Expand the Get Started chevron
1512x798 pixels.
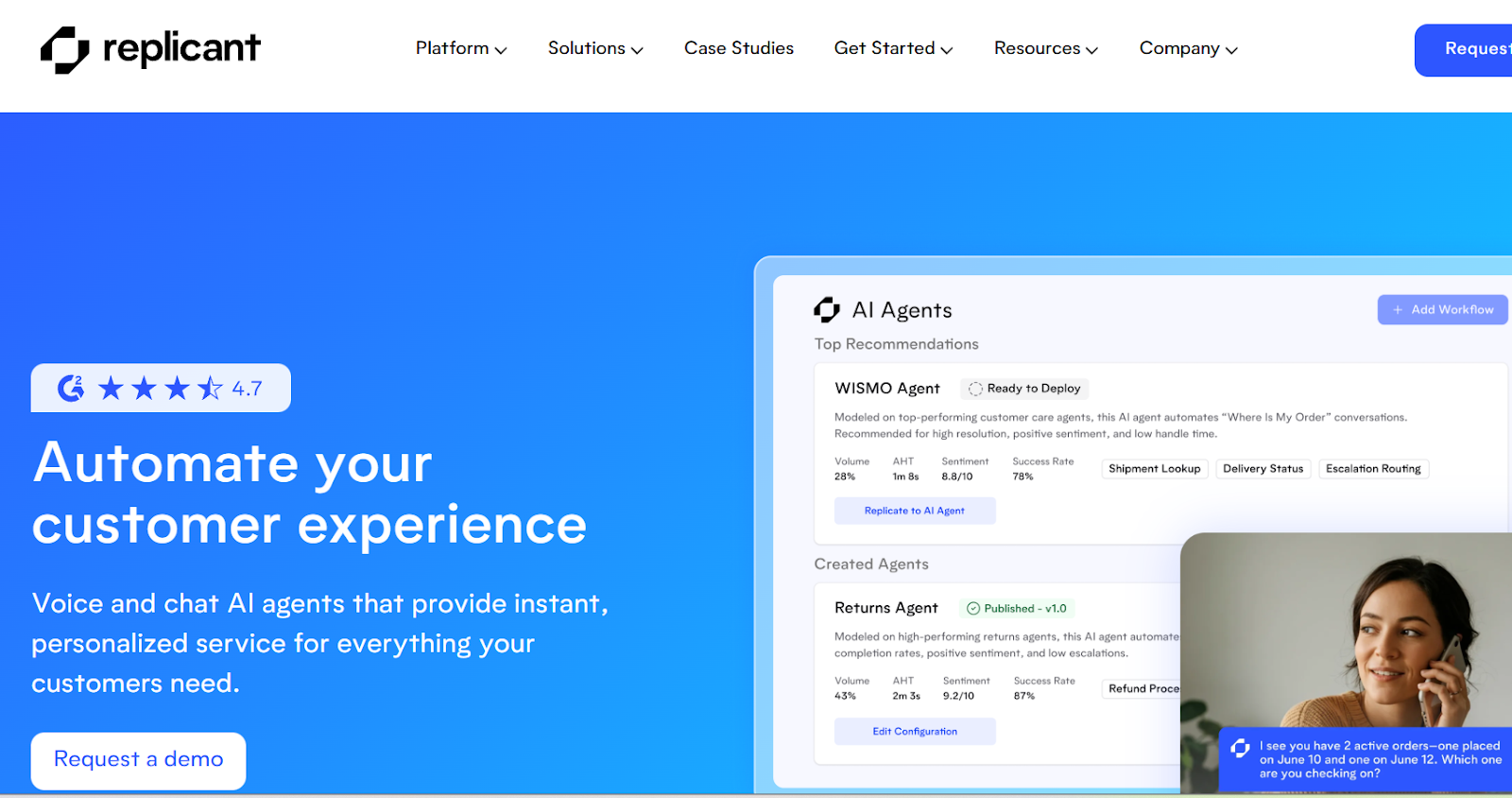pos(947,50)
